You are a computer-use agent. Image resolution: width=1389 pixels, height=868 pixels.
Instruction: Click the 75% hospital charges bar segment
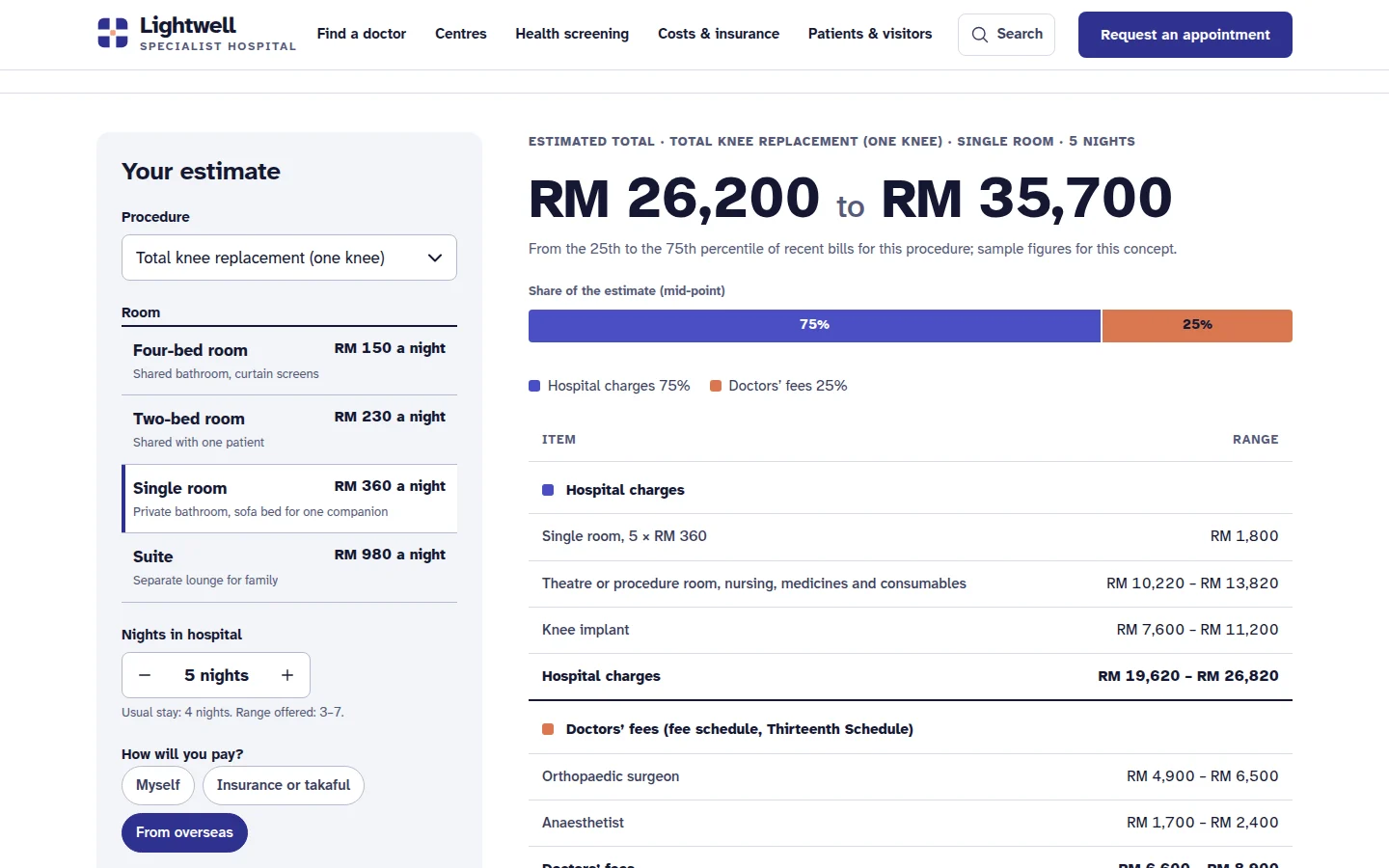814,326
